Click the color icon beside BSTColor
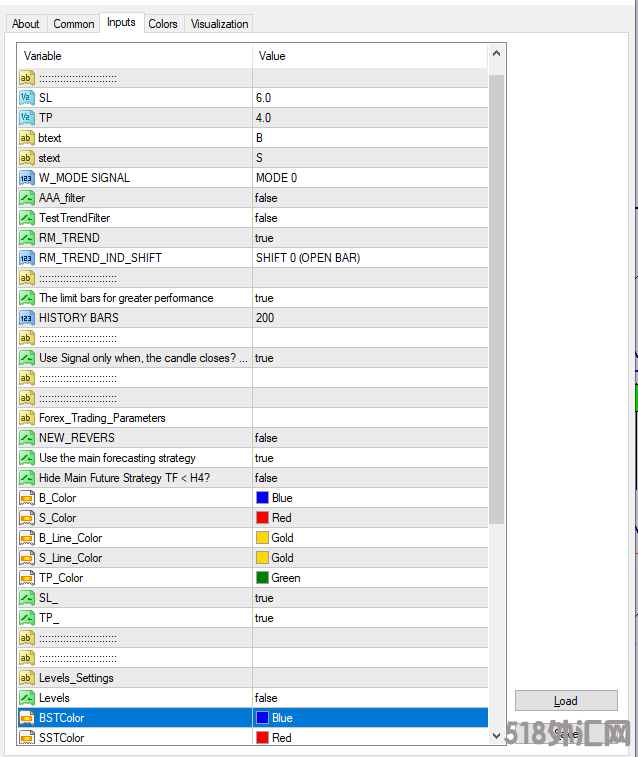This screenshot has height=757, width=638. coord(27,718)
